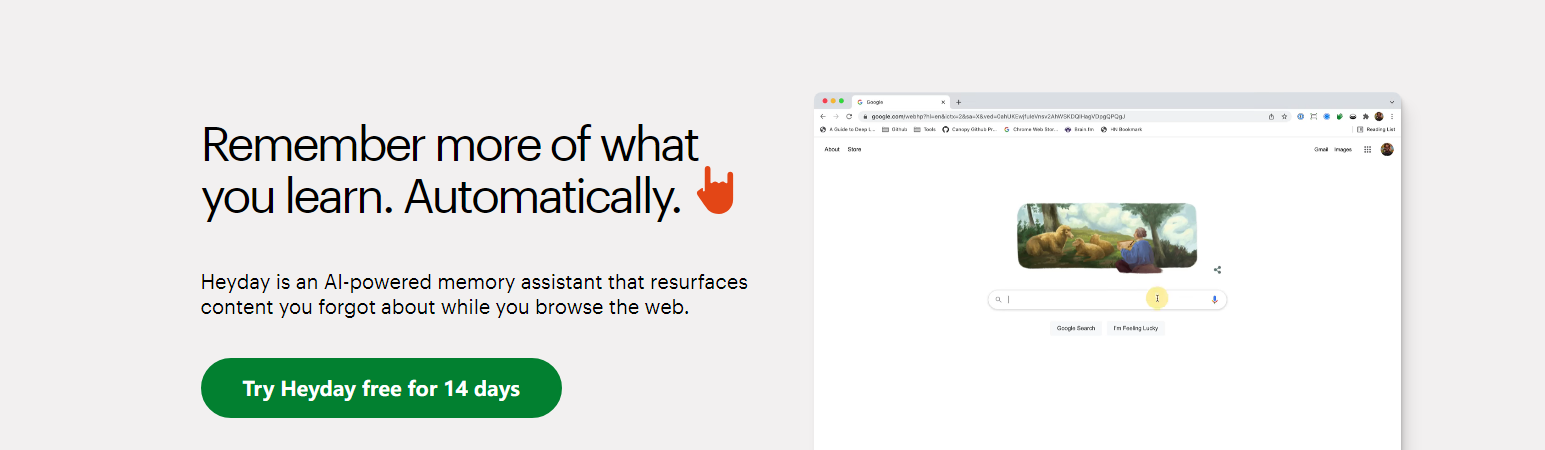Open Chrome's three-dot menu
This screenshot has height=450, width=1545.
[x=1391, y=116]
